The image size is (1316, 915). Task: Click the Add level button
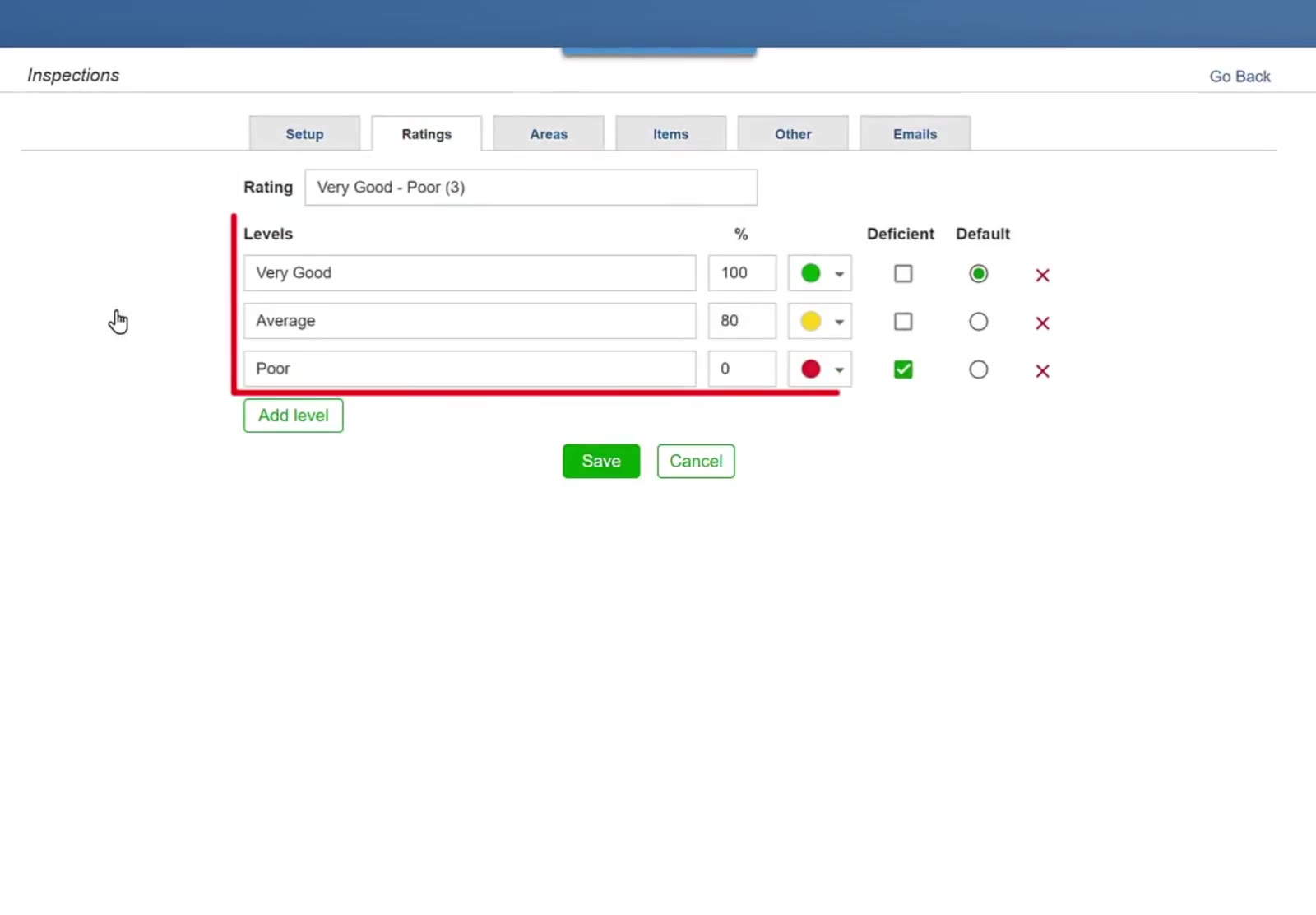pyautogui.click(x=293, y=416)
